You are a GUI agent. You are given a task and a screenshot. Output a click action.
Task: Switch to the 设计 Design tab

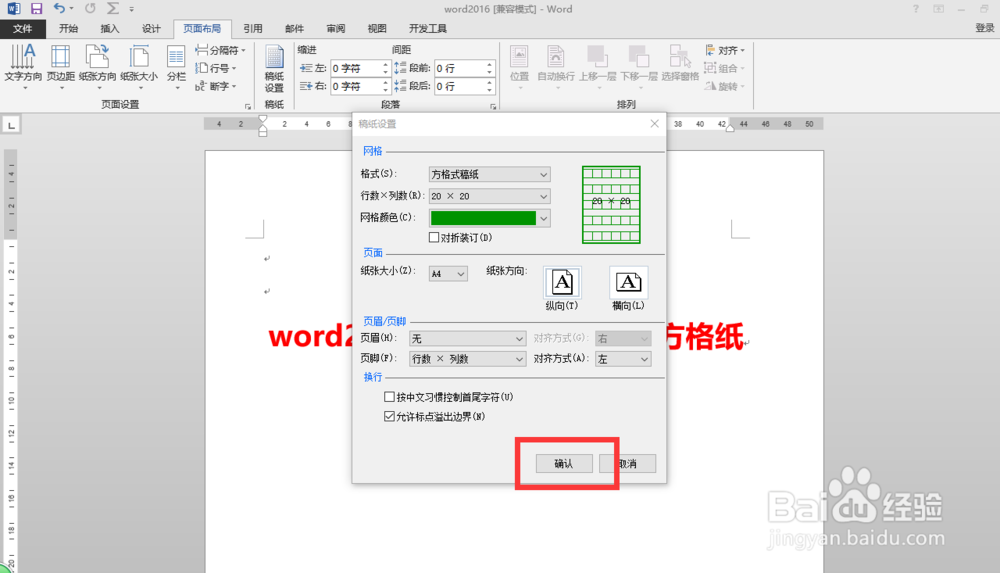pos(151,29)
